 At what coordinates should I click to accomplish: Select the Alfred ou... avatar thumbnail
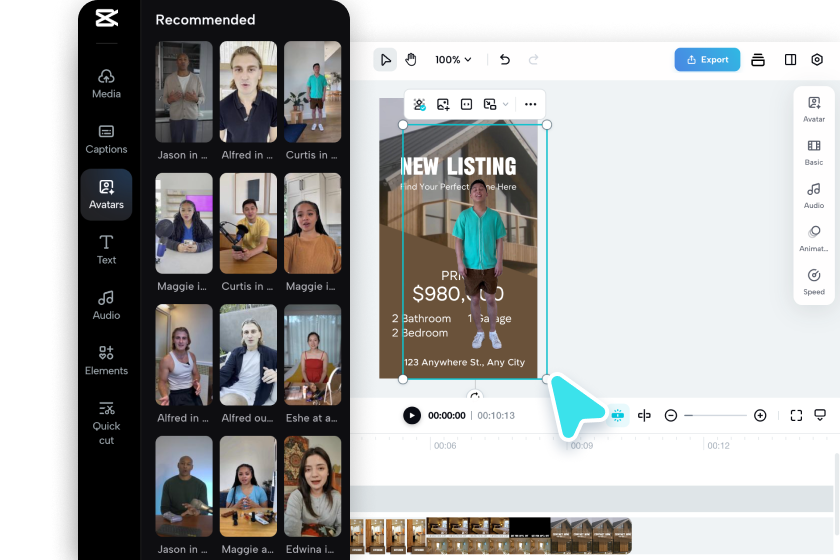(248, 355)
